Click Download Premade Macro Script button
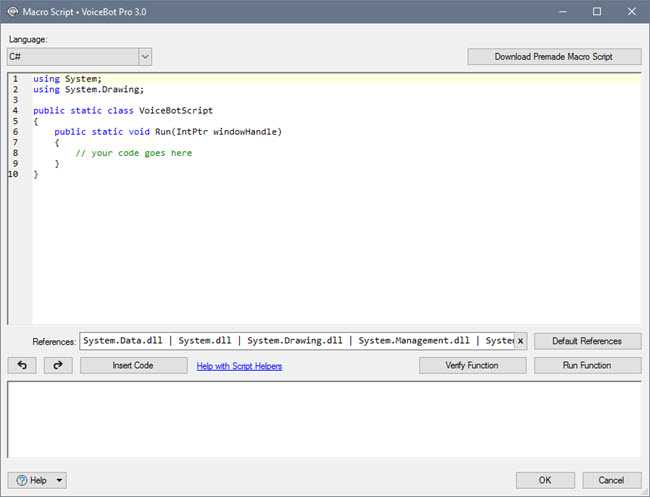The width and height of the screenshot is (650, 497). point(554,57)
